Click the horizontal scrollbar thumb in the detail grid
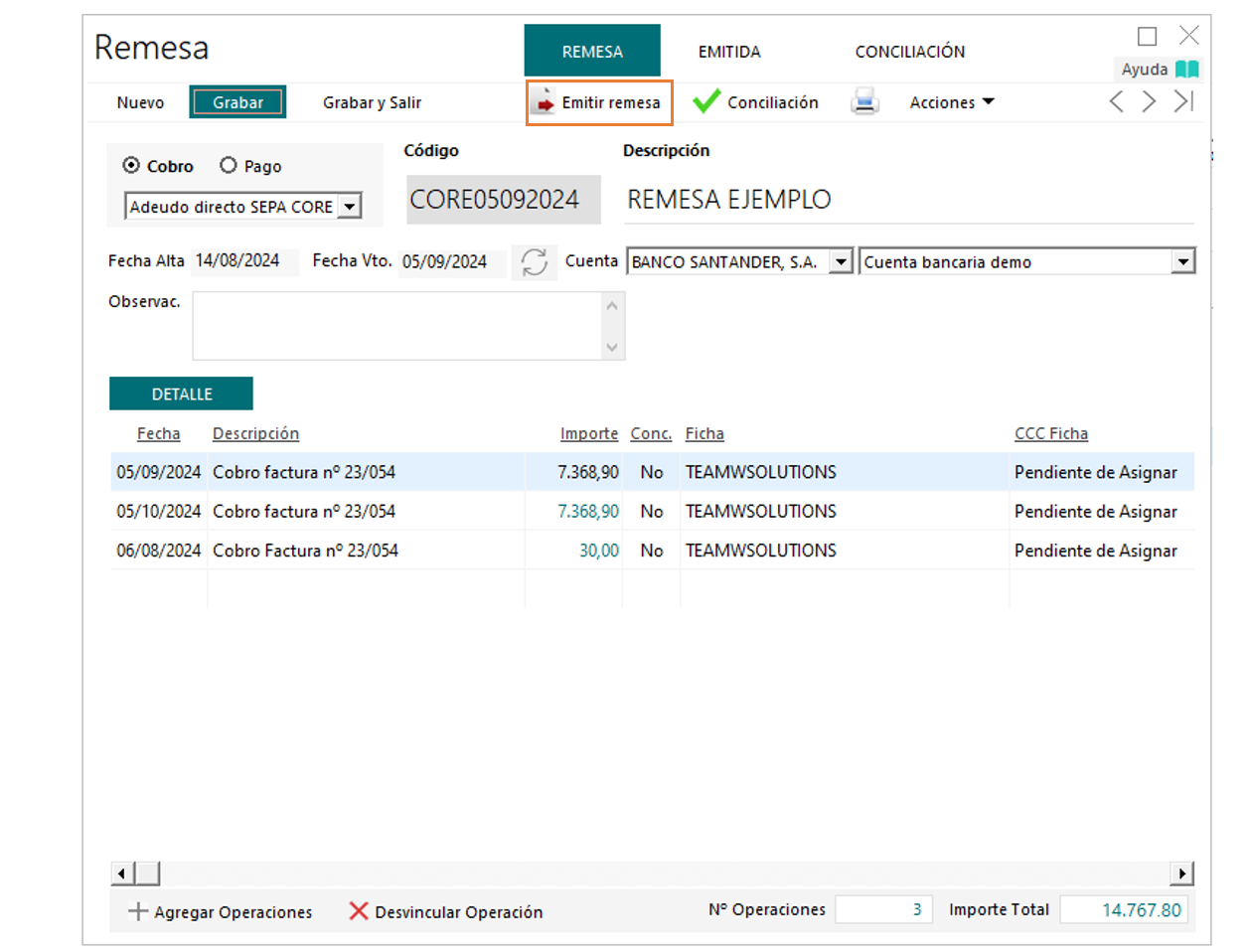Image resolution: width=1250 pixels, height=952 pixels. pyautogui.click(x=147, y=873)
